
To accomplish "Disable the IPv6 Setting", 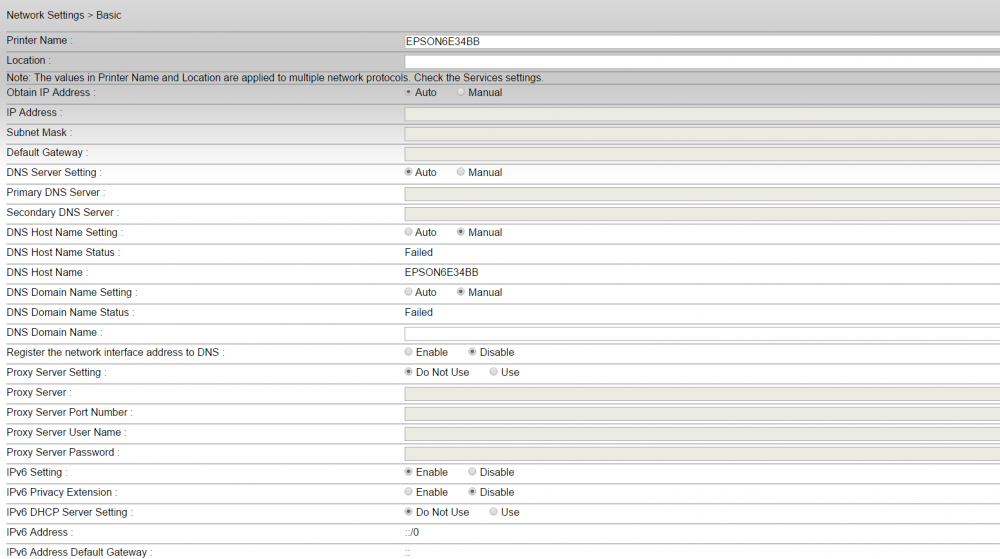I will [472, 472].
